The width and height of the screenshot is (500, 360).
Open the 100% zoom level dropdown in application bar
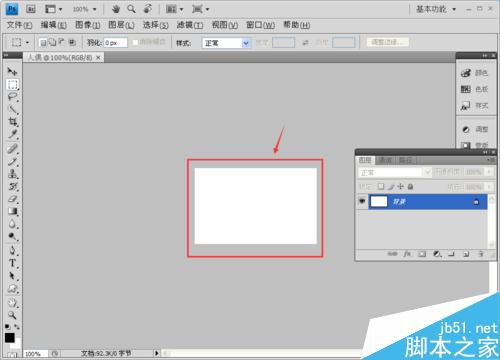pyautogui.click(x=95, y=9)
